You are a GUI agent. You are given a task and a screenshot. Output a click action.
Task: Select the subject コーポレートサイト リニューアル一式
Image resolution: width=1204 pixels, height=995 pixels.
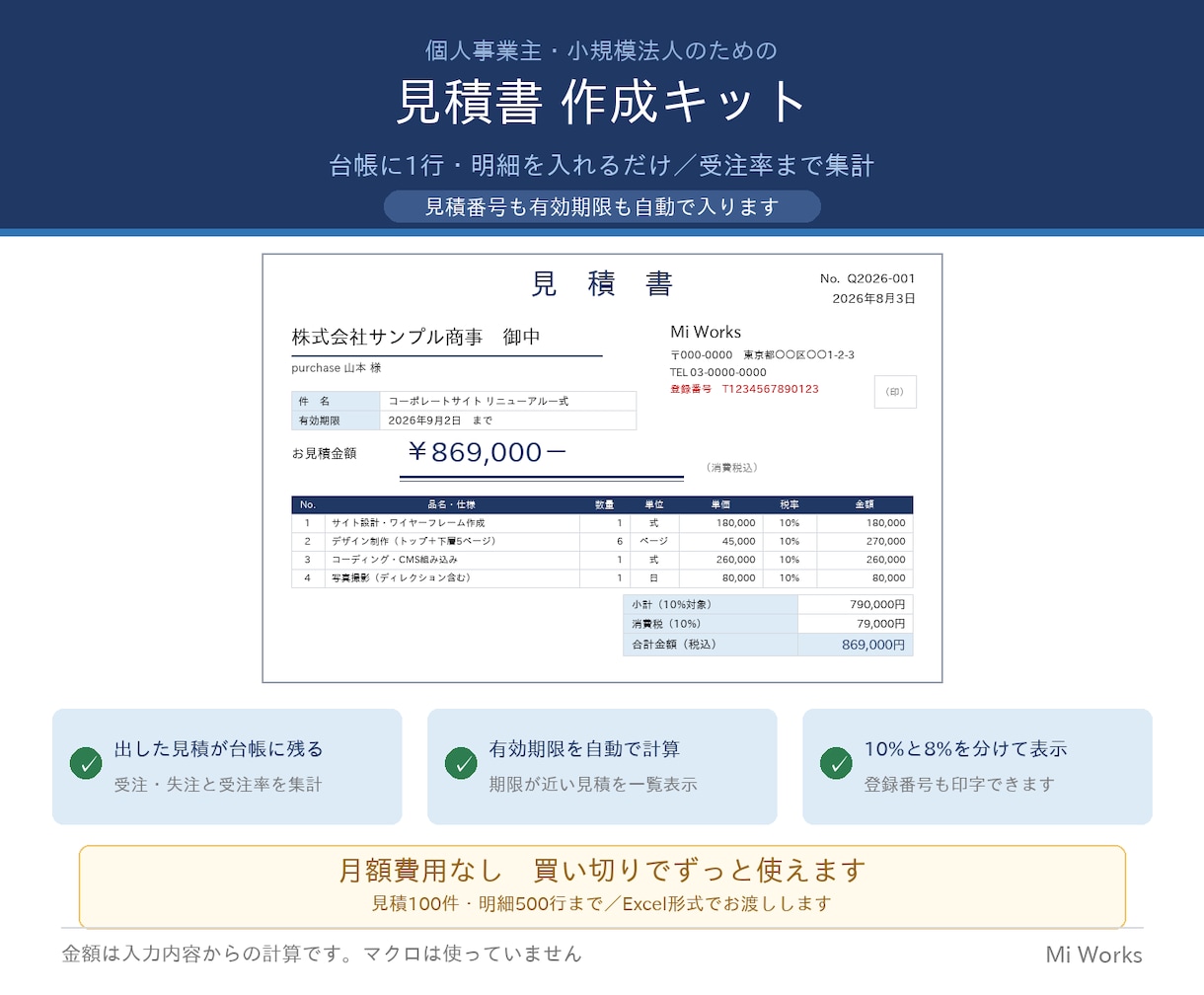(479, 401)
